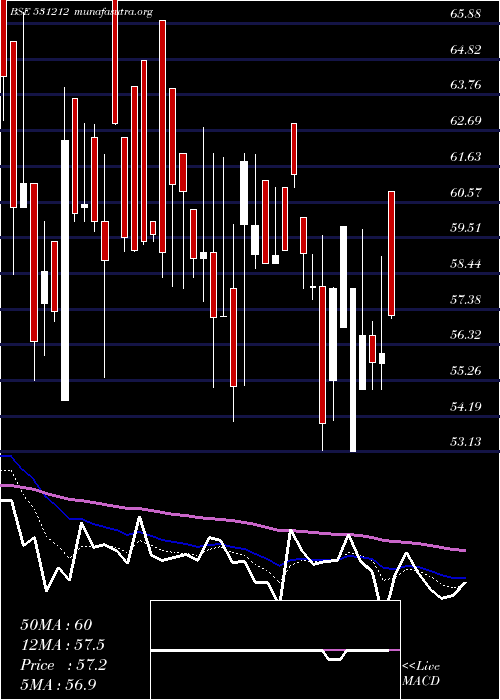Image resolution: width=500 pixels, height=700 pixels.
Task: Click the 64.82 price axis label
Action: point(465,50)
